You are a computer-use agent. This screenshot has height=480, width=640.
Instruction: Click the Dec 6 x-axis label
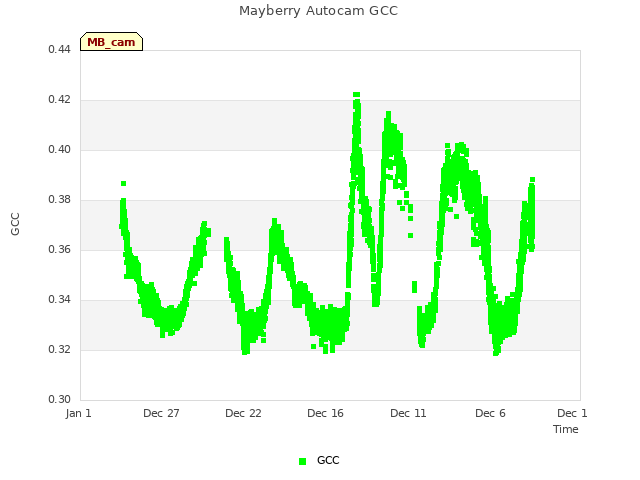tap(490, 413)
